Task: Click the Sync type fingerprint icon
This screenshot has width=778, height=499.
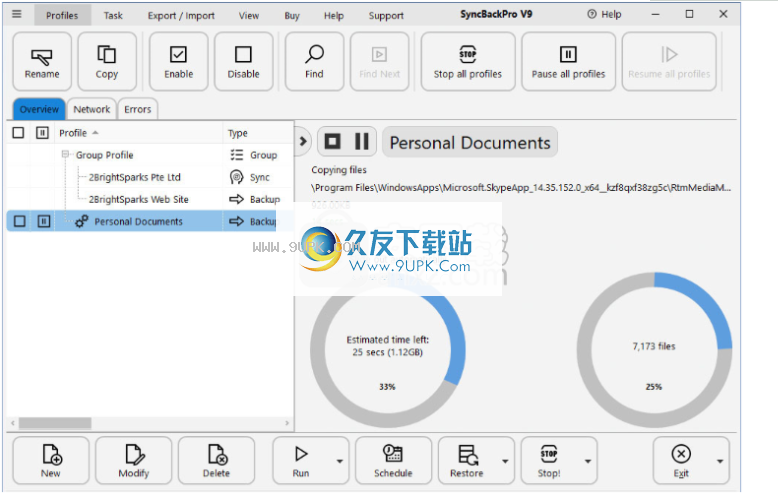Action: [237, 177]
